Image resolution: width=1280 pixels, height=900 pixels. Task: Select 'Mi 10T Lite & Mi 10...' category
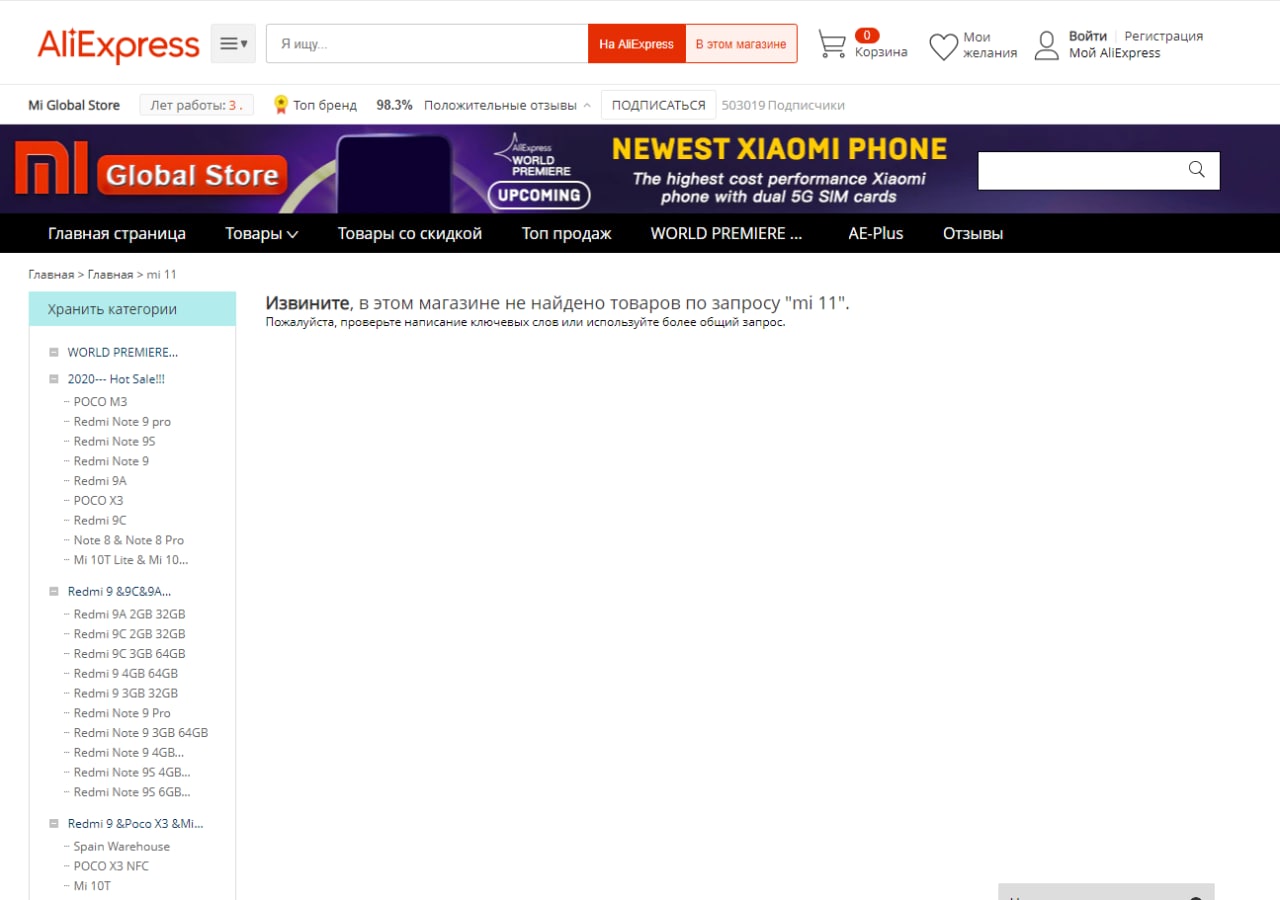(x=131, y=560)
